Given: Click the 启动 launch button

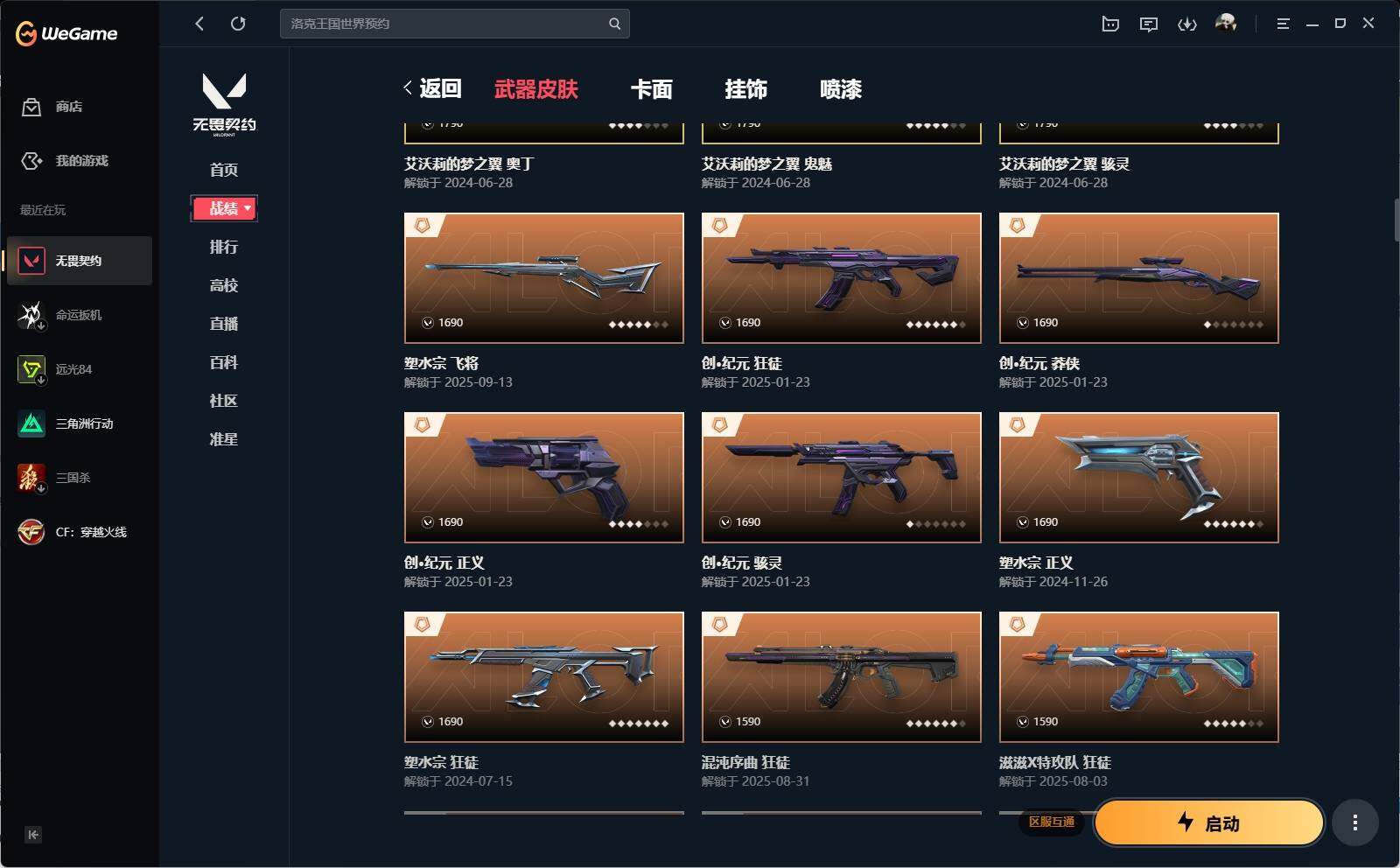Looking at the screenshot, I should [x=1208, y=822].
